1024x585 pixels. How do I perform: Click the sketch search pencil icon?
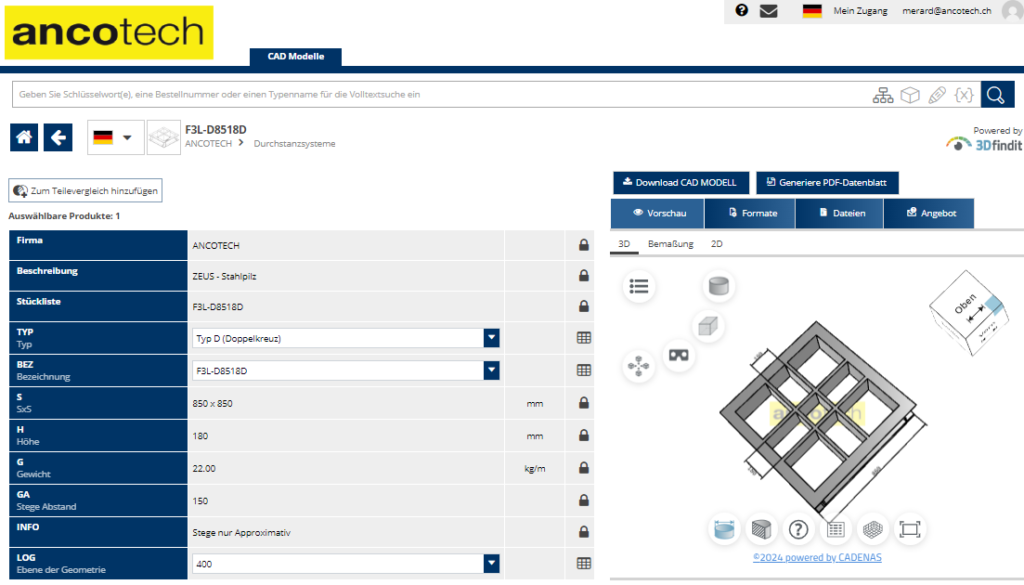pos(937,95)
